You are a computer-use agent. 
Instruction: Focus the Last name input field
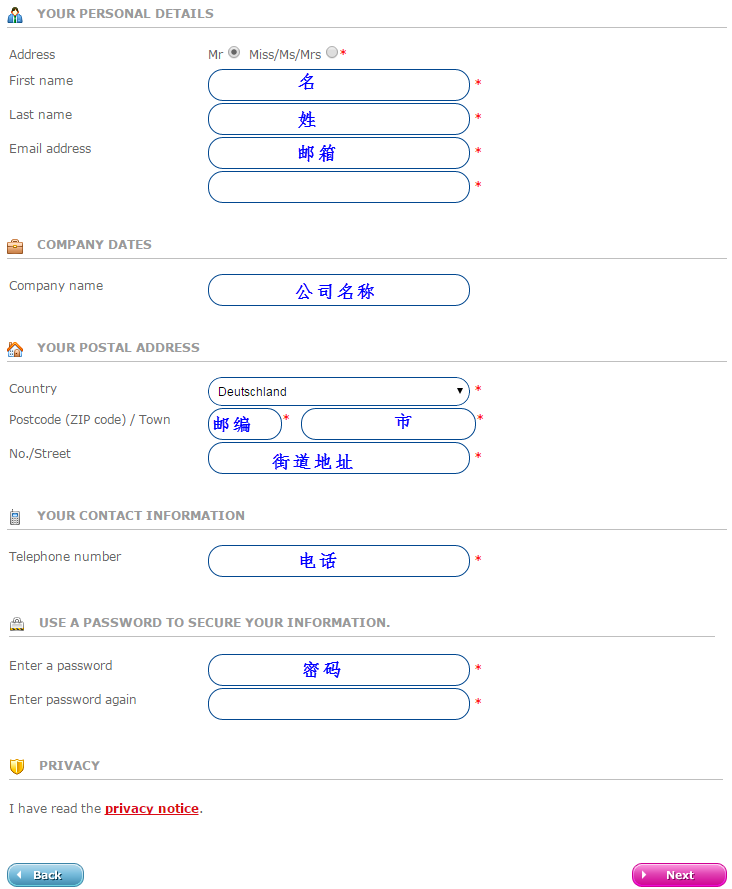click(x=339, y=119)
